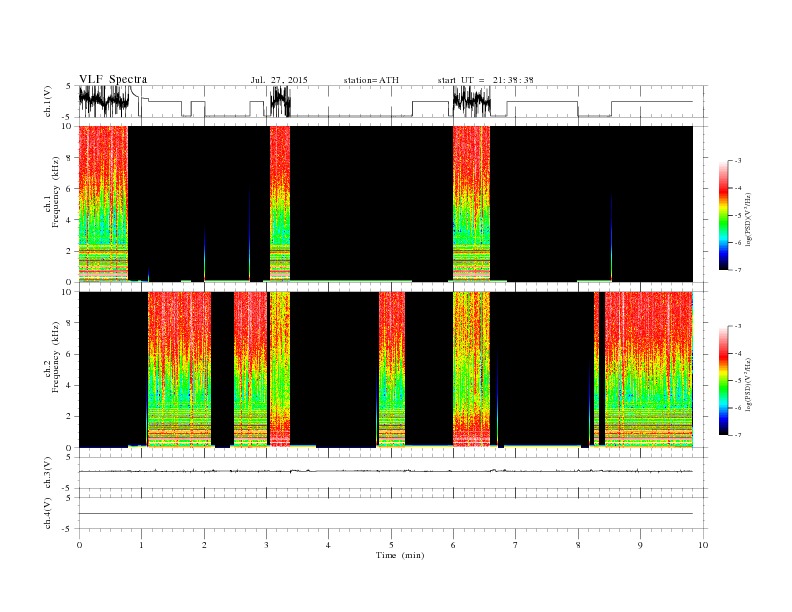Click the 'VLF Spectra' title text
The height and width of the screenshot is (612, 792).
click(113, 79)
